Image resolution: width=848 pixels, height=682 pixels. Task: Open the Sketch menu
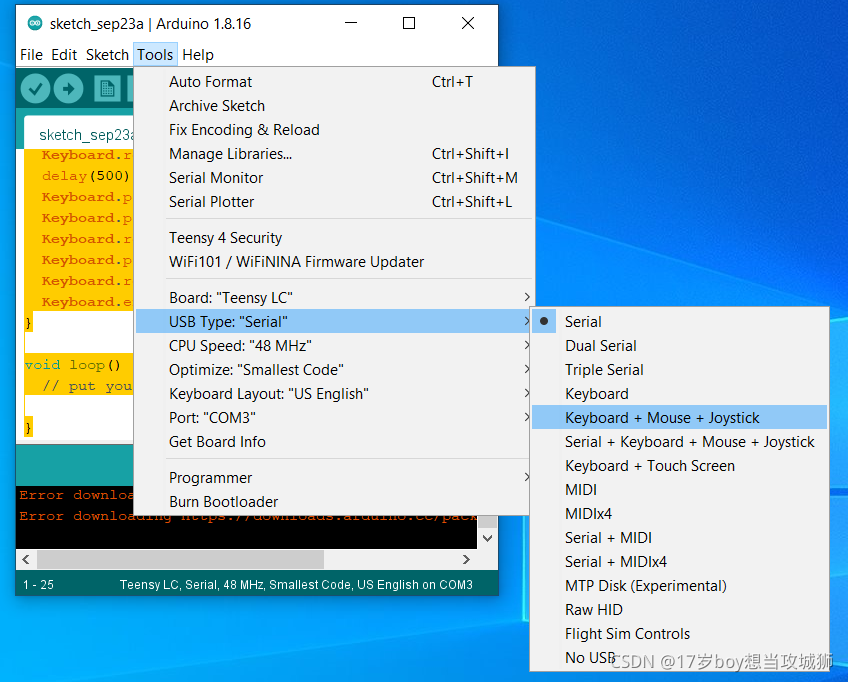coord(107,55)
